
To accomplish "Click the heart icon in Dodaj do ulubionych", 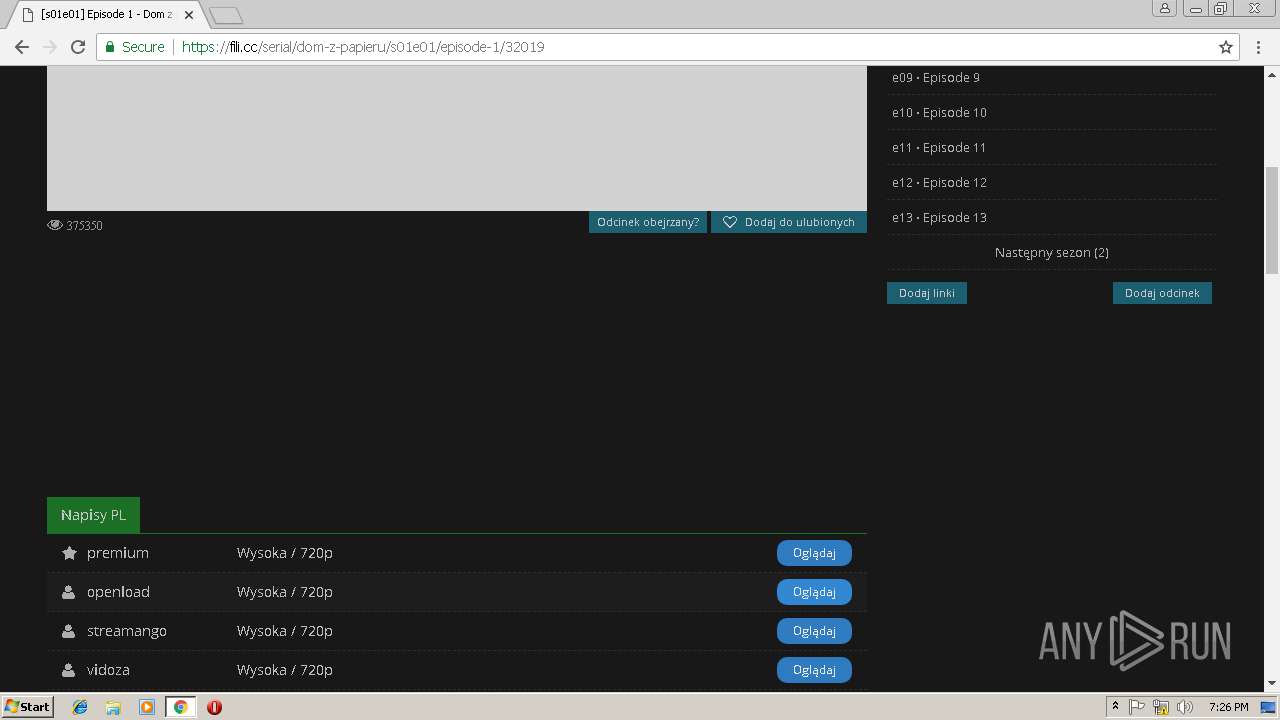I will click(730, 222).
